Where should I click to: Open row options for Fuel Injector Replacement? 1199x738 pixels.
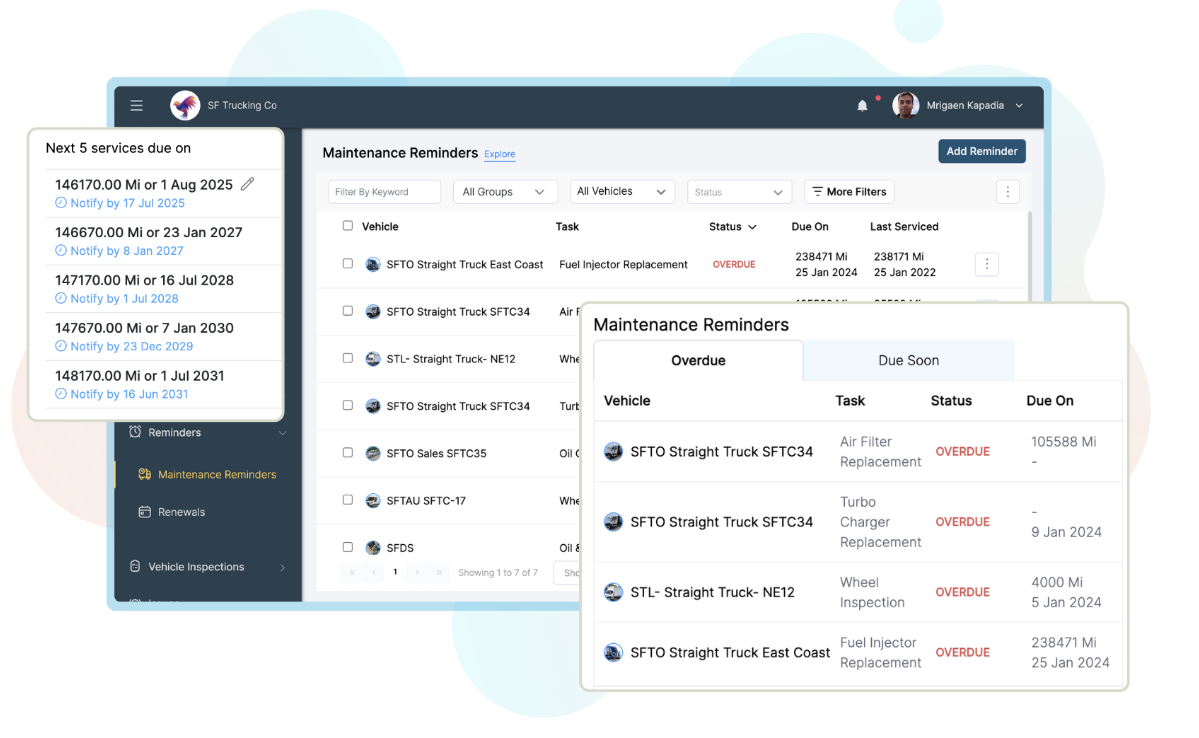point(986,265)
